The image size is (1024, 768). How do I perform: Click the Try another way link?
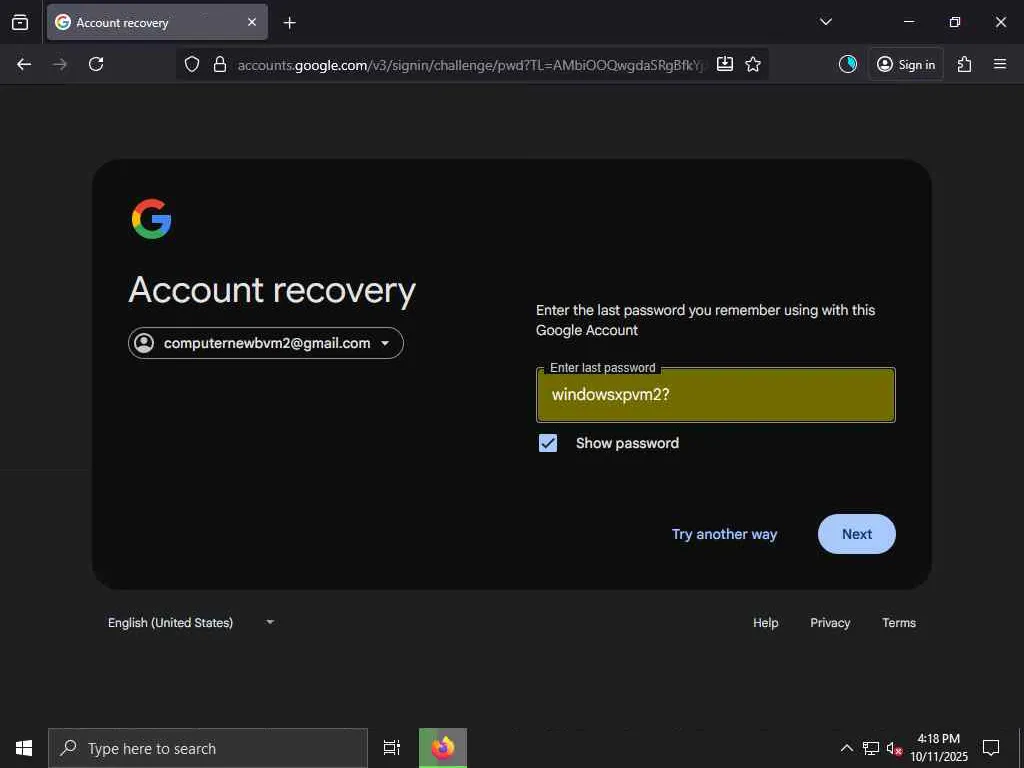(x=724, y=534)
